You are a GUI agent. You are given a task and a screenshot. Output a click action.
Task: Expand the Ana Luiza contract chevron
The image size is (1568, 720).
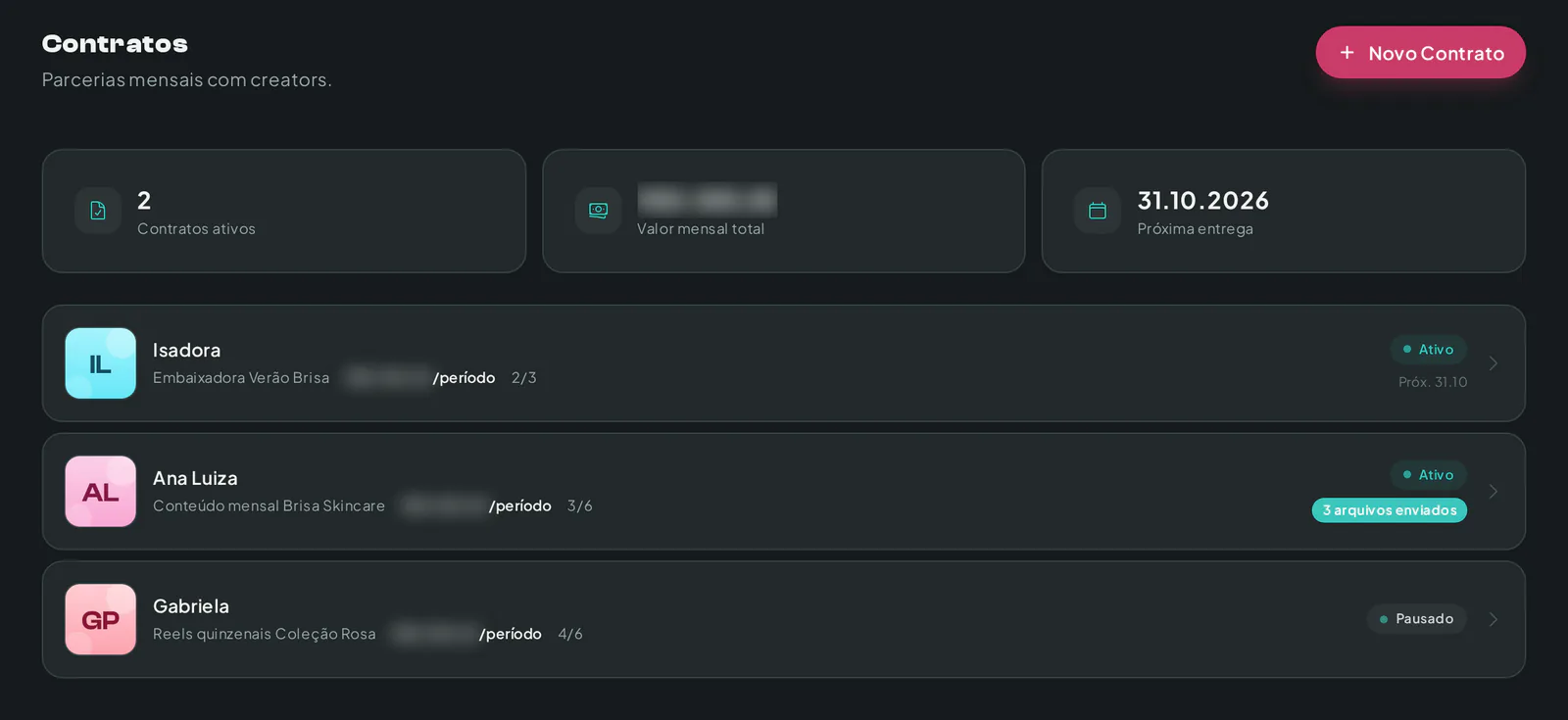coord(1494,492)
